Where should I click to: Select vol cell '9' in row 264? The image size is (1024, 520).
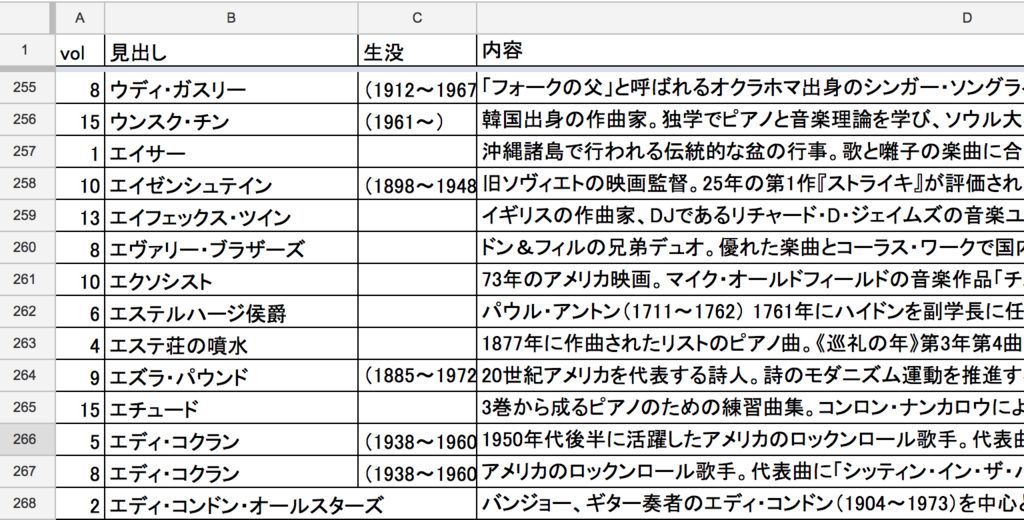pos(80,376)
